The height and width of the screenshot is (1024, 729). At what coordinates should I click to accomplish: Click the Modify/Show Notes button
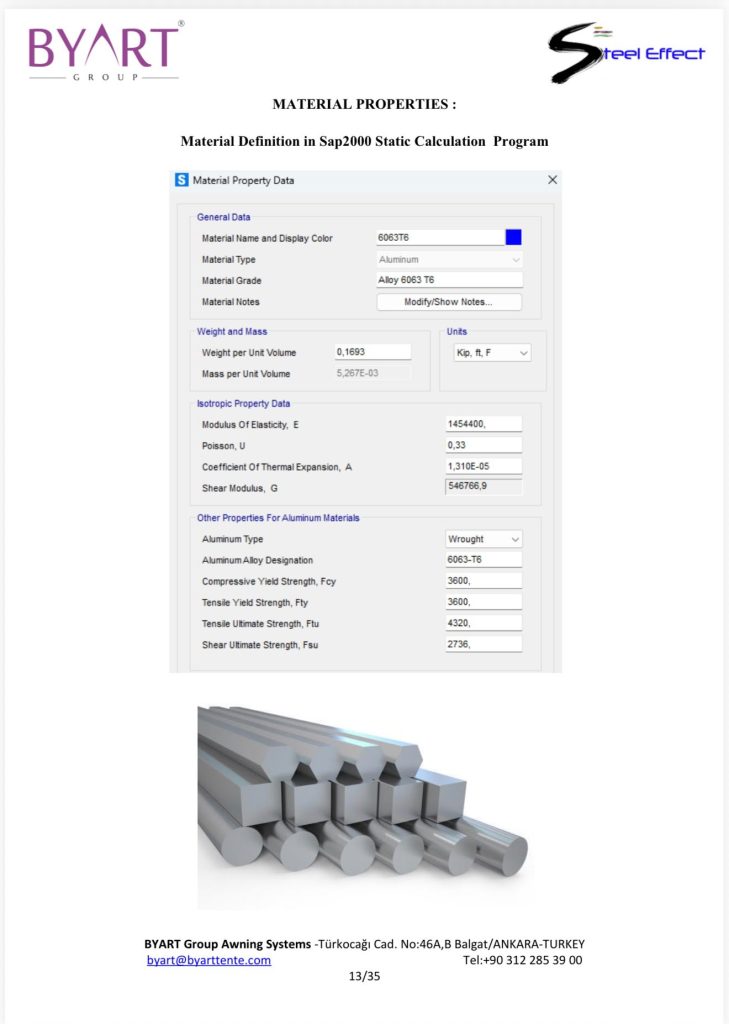pos(449,302)
